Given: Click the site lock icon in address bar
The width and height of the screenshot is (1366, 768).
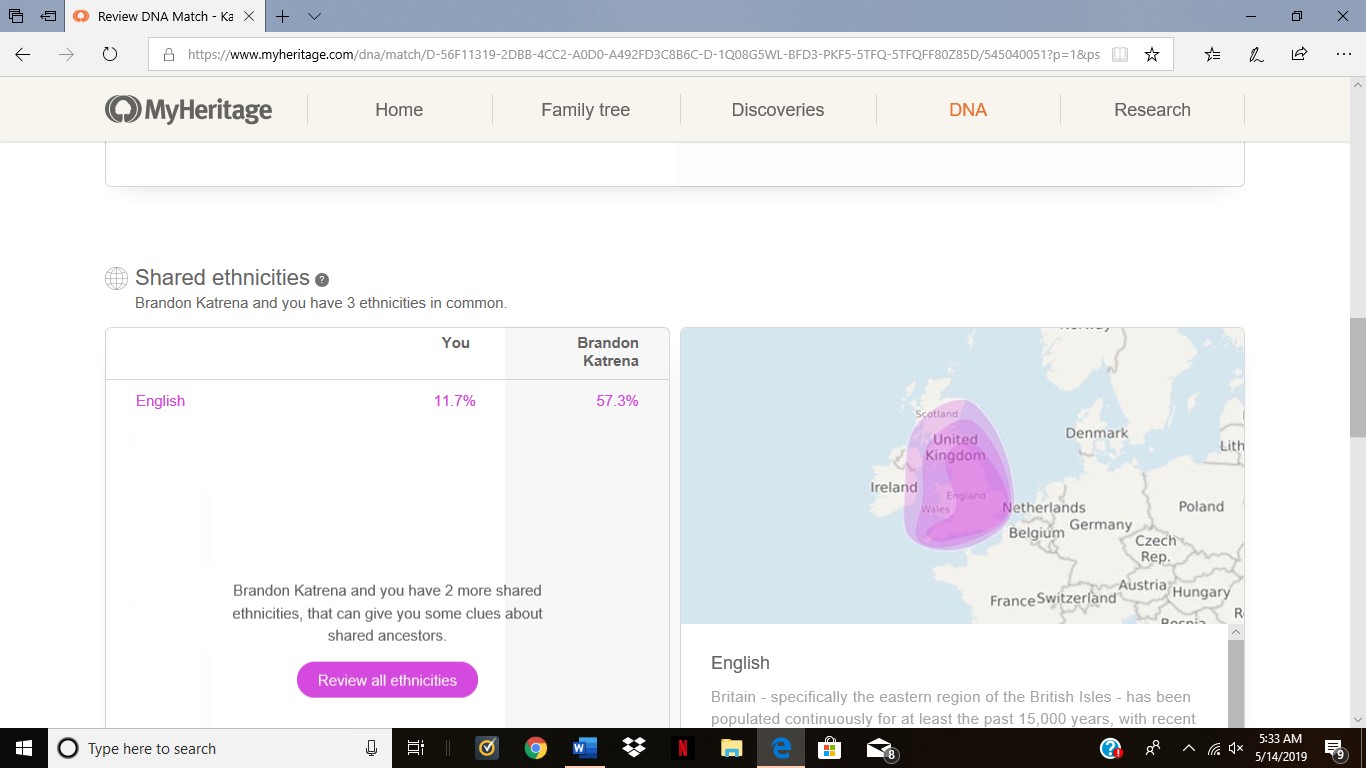Looking at the screenshot, I should (x=169, y=55).
